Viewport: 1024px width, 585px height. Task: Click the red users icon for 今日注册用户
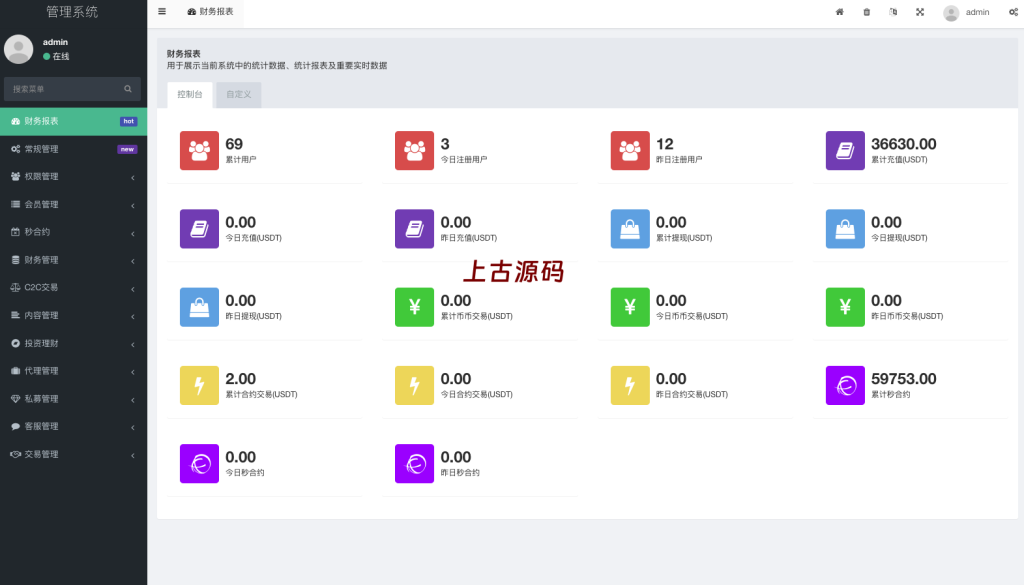(x=414, y=150)
